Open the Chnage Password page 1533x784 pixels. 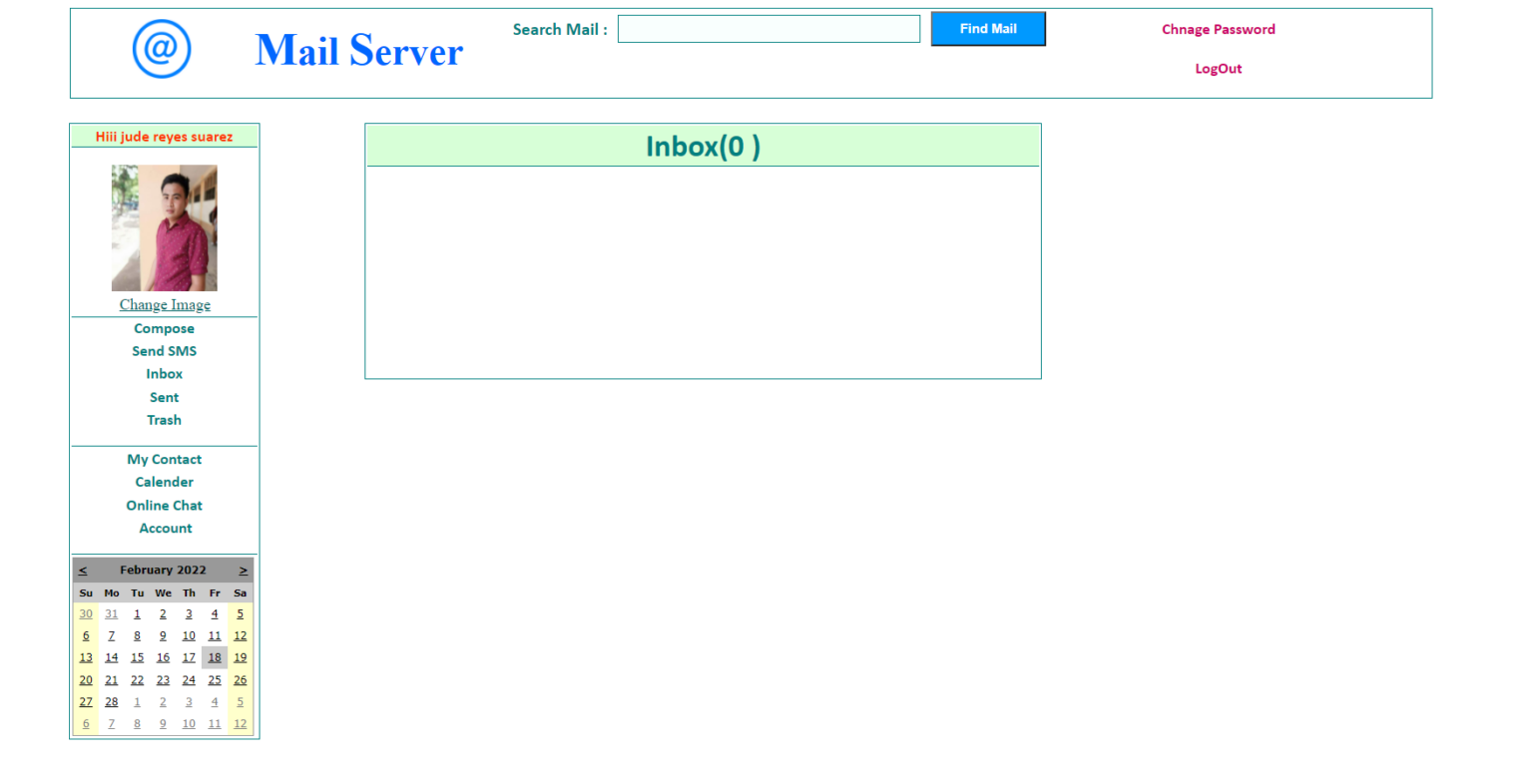1218,29
